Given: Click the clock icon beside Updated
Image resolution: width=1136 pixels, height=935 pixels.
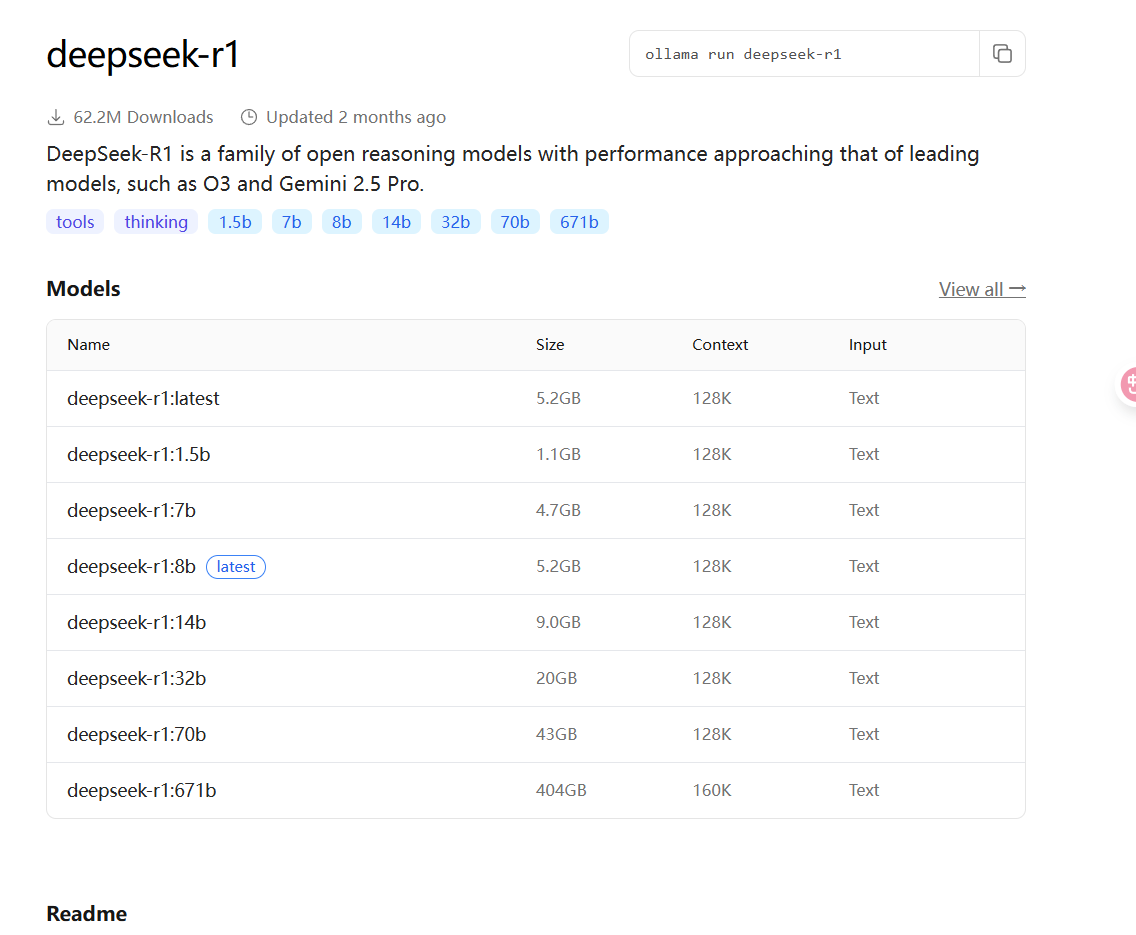Looking at the screenshot, I should [x=248, y=117].
